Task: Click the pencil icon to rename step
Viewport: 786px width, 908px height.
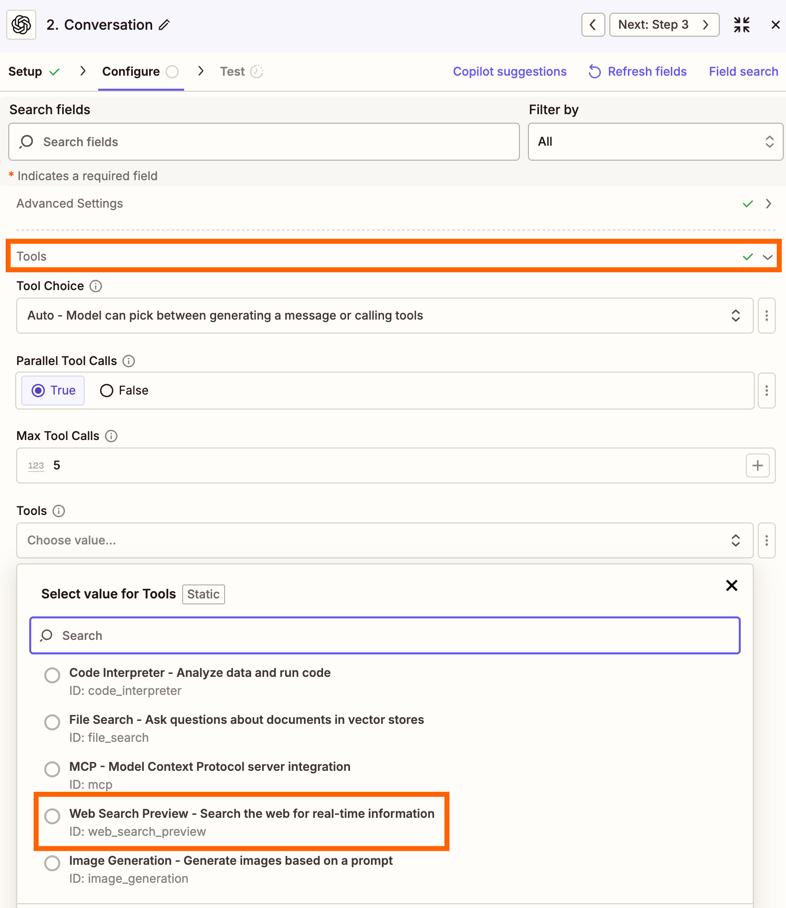Action: point(164,25)
